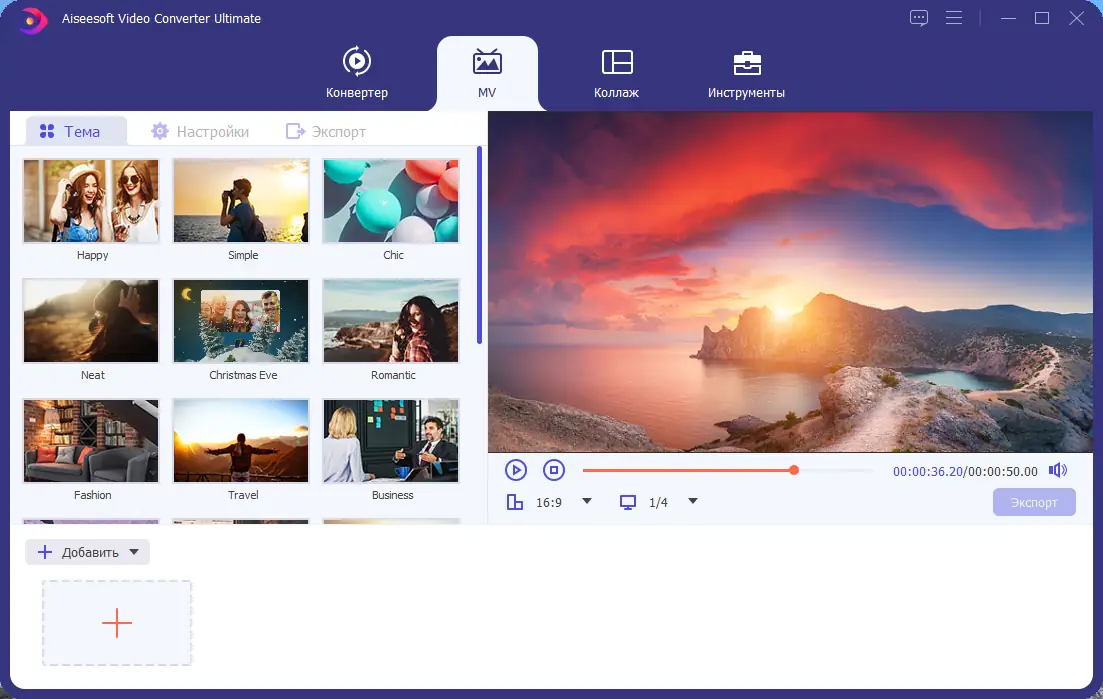The width and height of the screenshot is (1103, 699).
Task: Choose the Fashion theme thumbnail
Action: coord(91,441)
